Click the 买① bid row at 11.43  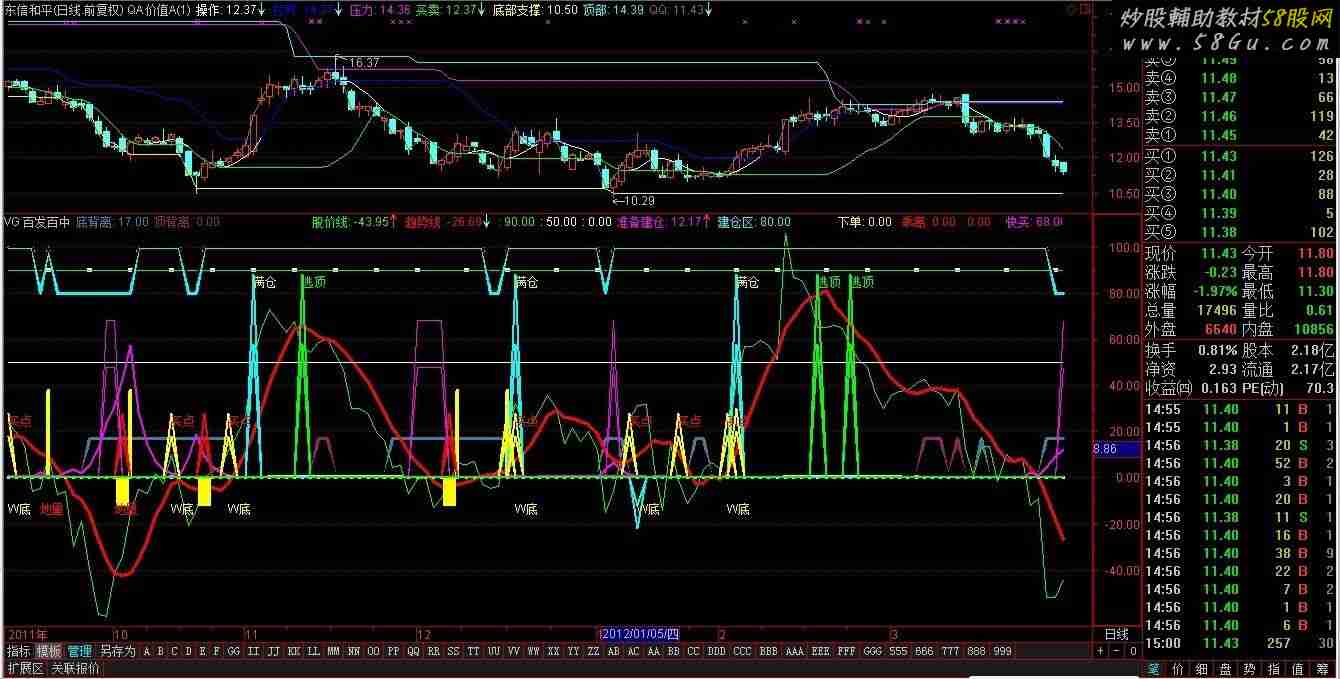pos(1239,156)
